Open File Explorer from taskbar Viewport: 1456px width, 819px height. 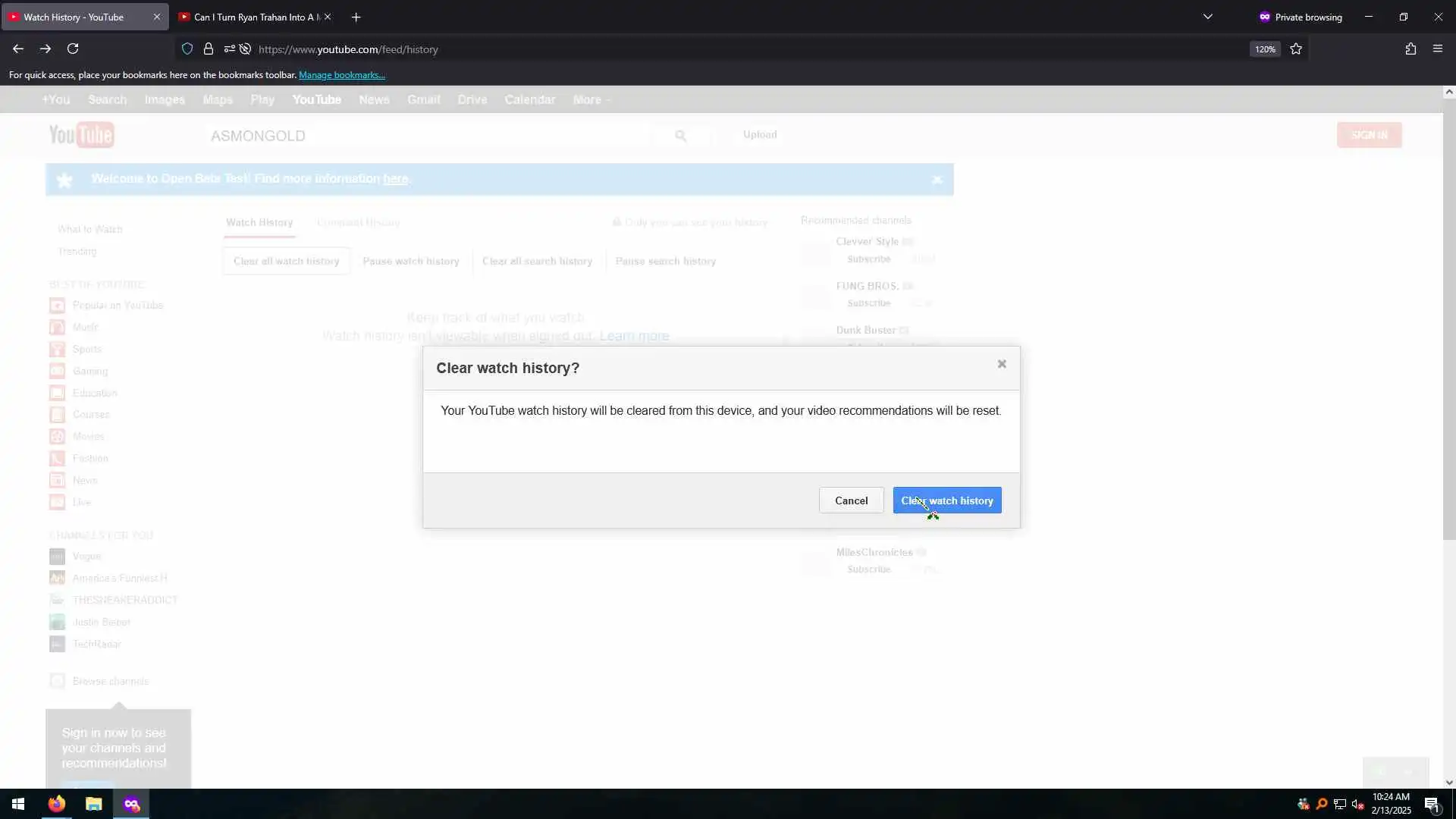click(x=93, y=804)
